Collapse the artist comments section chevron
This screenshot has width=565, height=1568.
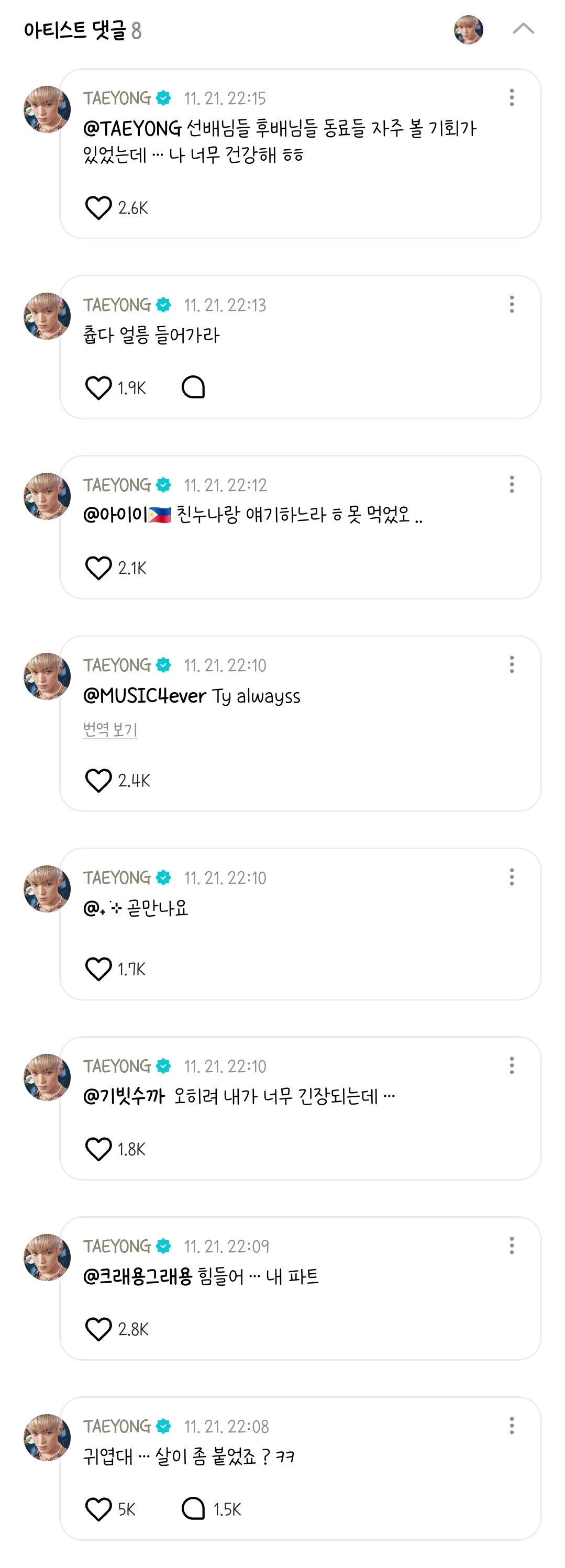tap(523, 29)
